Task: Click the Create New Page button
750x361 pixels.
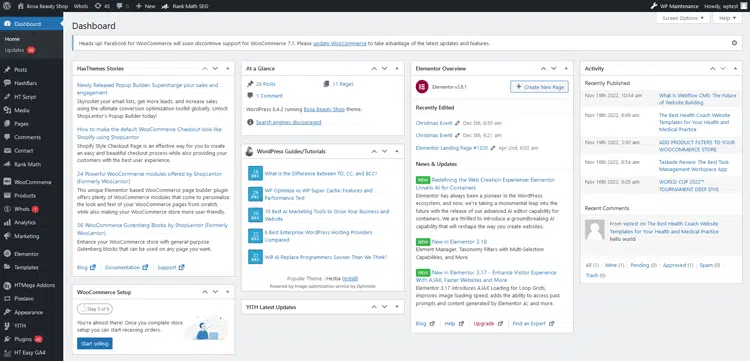Action: coord(540,87)
